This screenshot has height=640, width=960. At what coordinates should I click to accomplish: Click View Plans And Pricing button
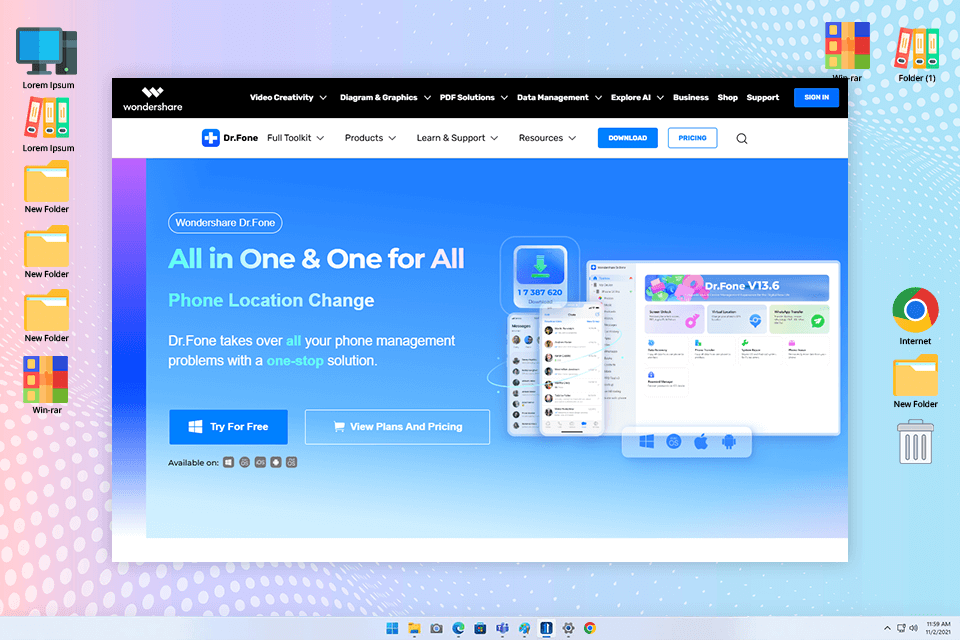click(x=397, y=427)
